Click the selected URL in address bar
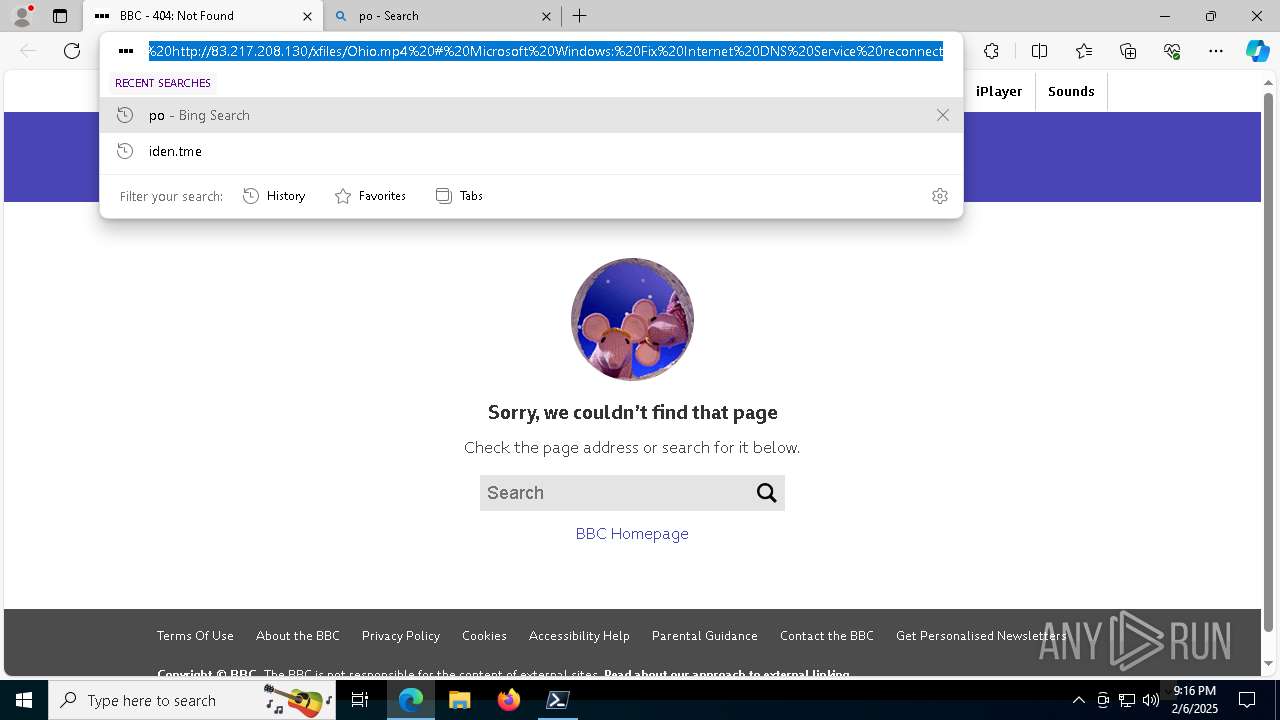 click(546, 51)
